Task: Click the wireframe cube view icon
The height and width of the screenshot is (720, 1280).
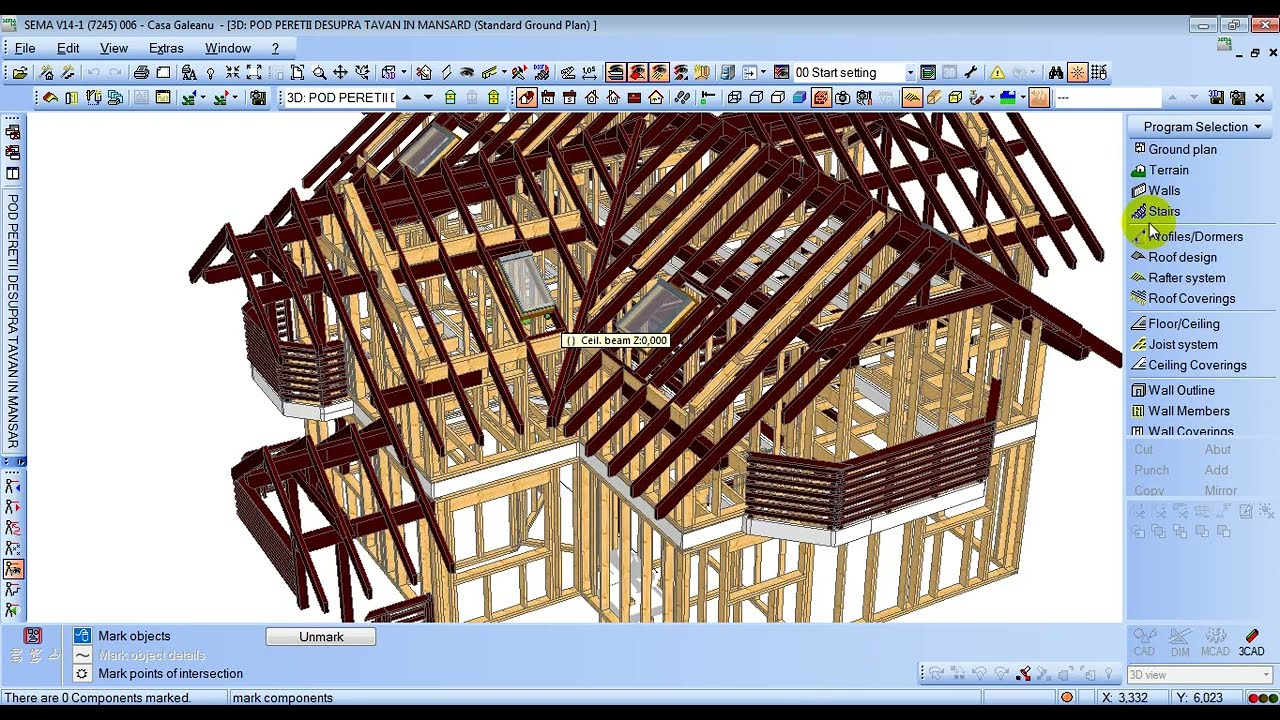Action: coord(734,98)
